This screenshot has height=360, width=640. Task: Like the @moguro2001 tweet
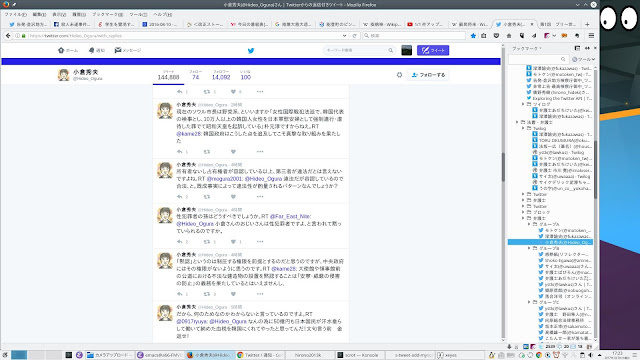click(x=233, y=197)
